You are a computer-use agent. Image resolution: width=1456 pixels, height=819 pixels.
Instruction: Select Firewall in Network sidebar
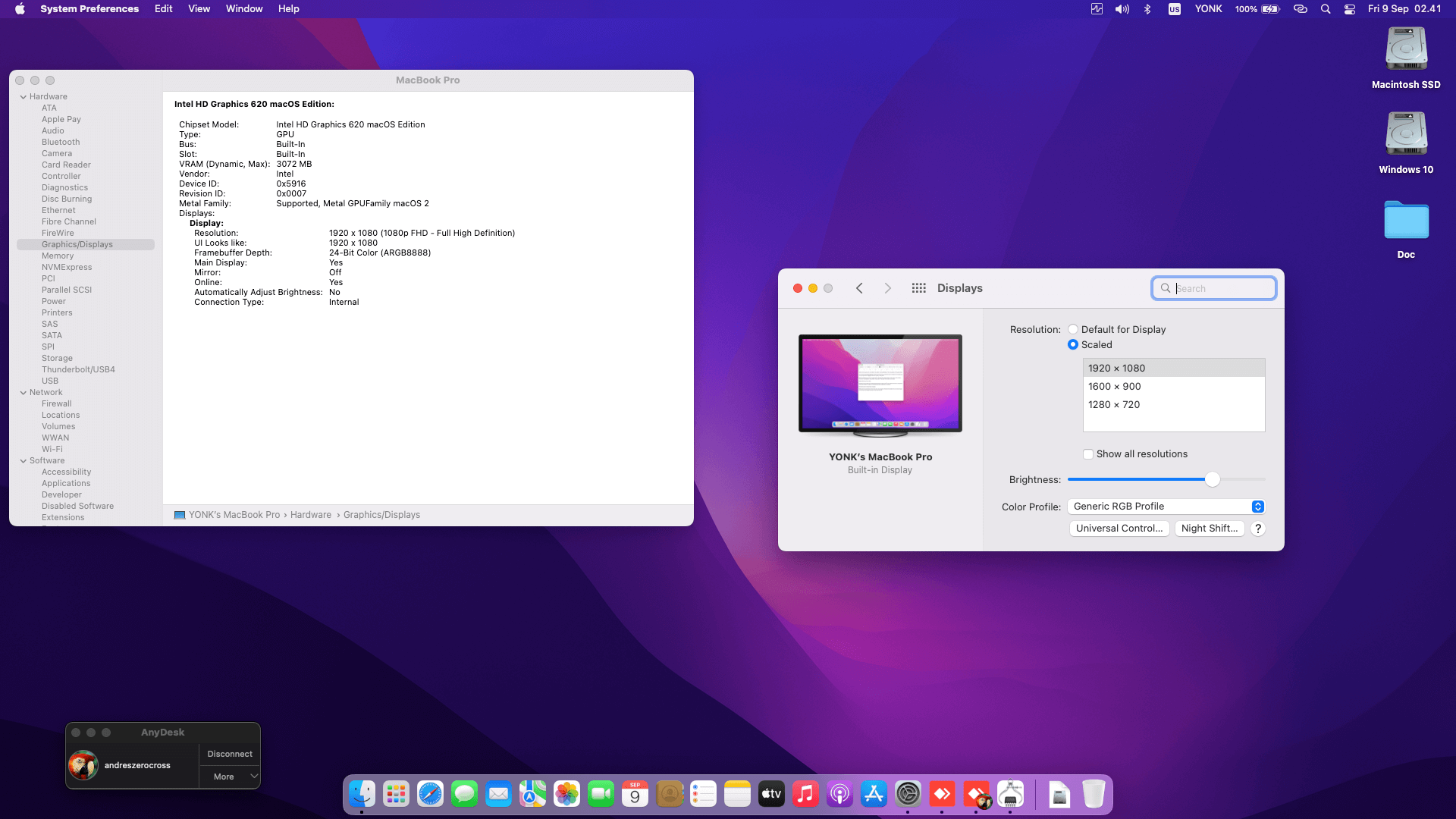(x=57, y=404)
